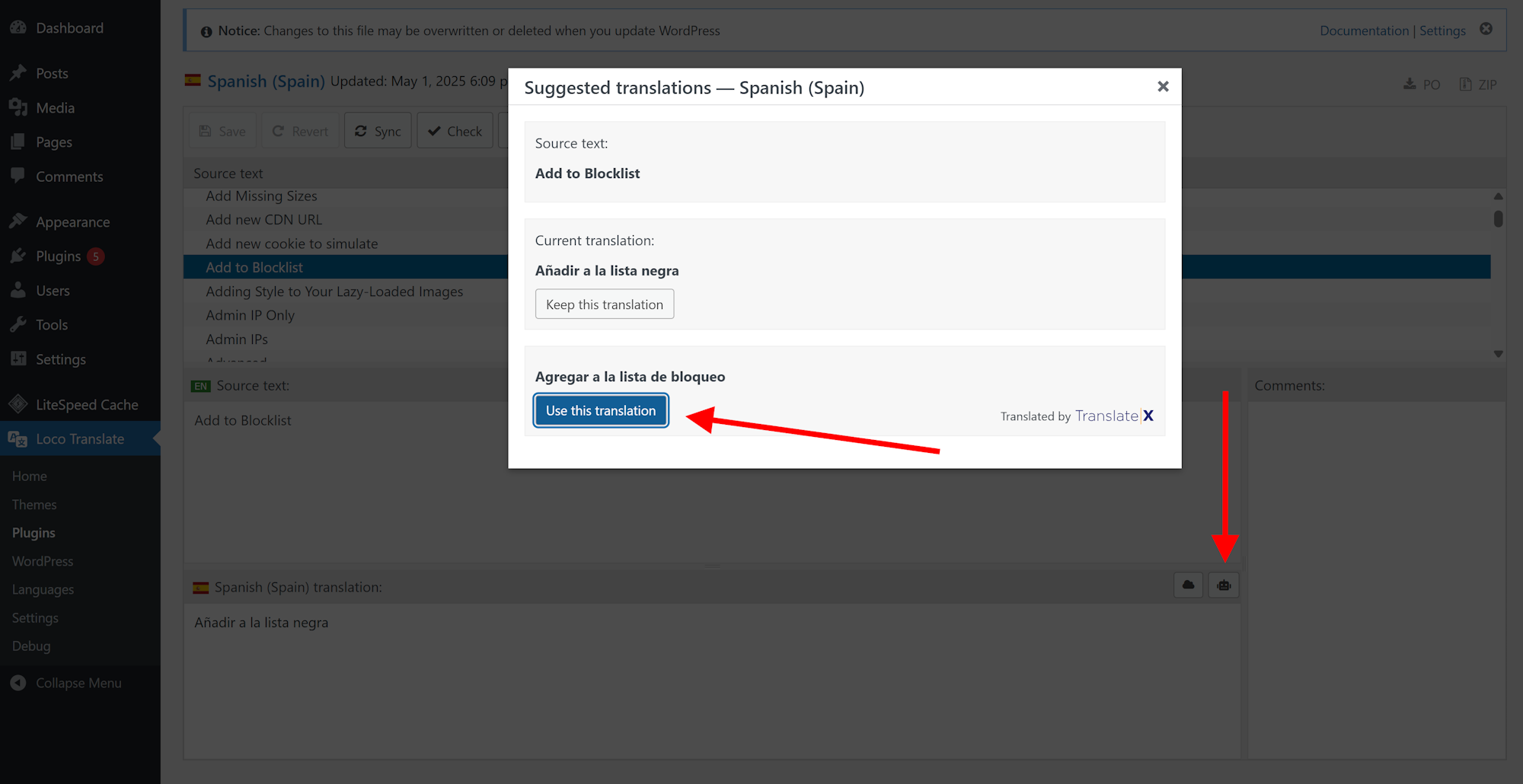
Task: Open Loco Translate Settings submenu
Action: [35, 617]
